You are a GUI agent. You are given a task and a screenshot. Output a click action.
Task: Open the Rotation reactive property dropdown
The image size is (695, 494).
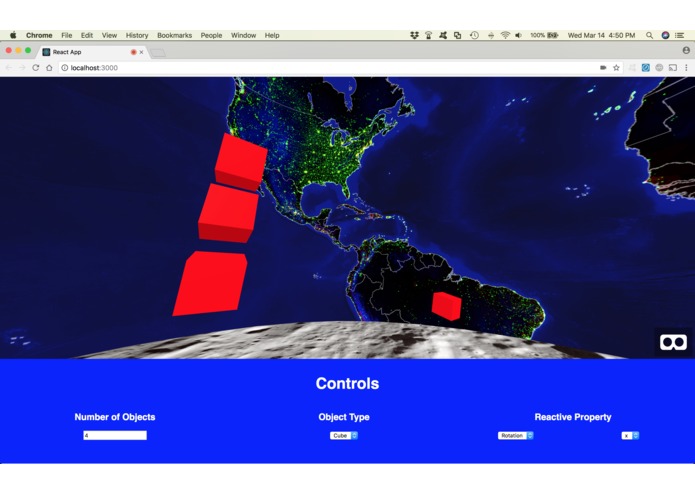(515, 436)
